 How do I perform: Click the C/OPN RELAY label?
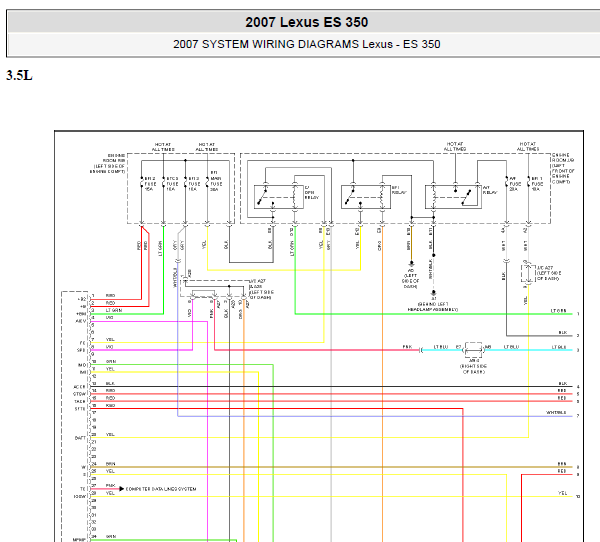coord(311,193)
